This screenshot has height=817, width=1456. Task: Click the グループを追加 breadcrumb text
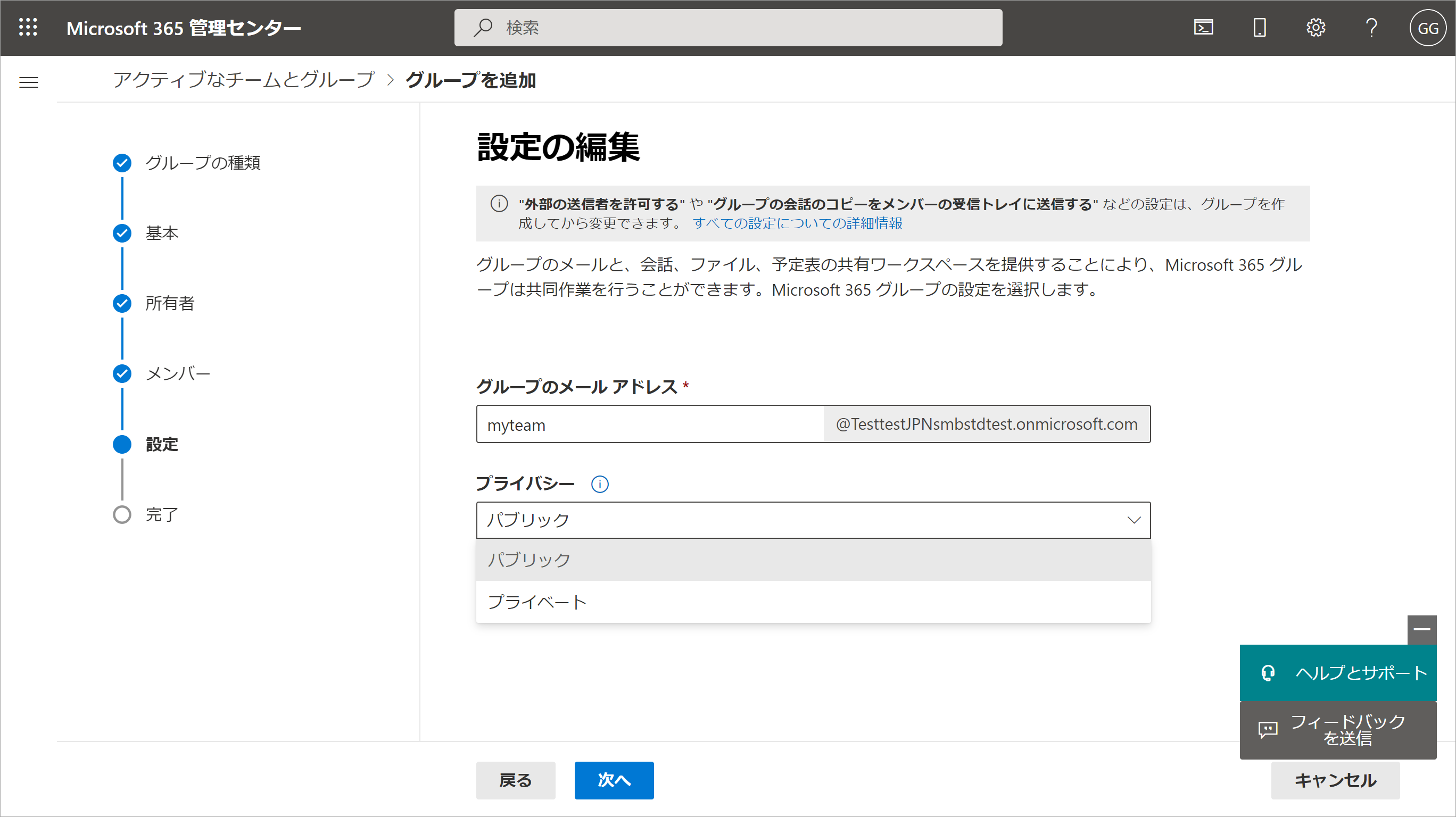pyautogui.click(x=470, y=80)
